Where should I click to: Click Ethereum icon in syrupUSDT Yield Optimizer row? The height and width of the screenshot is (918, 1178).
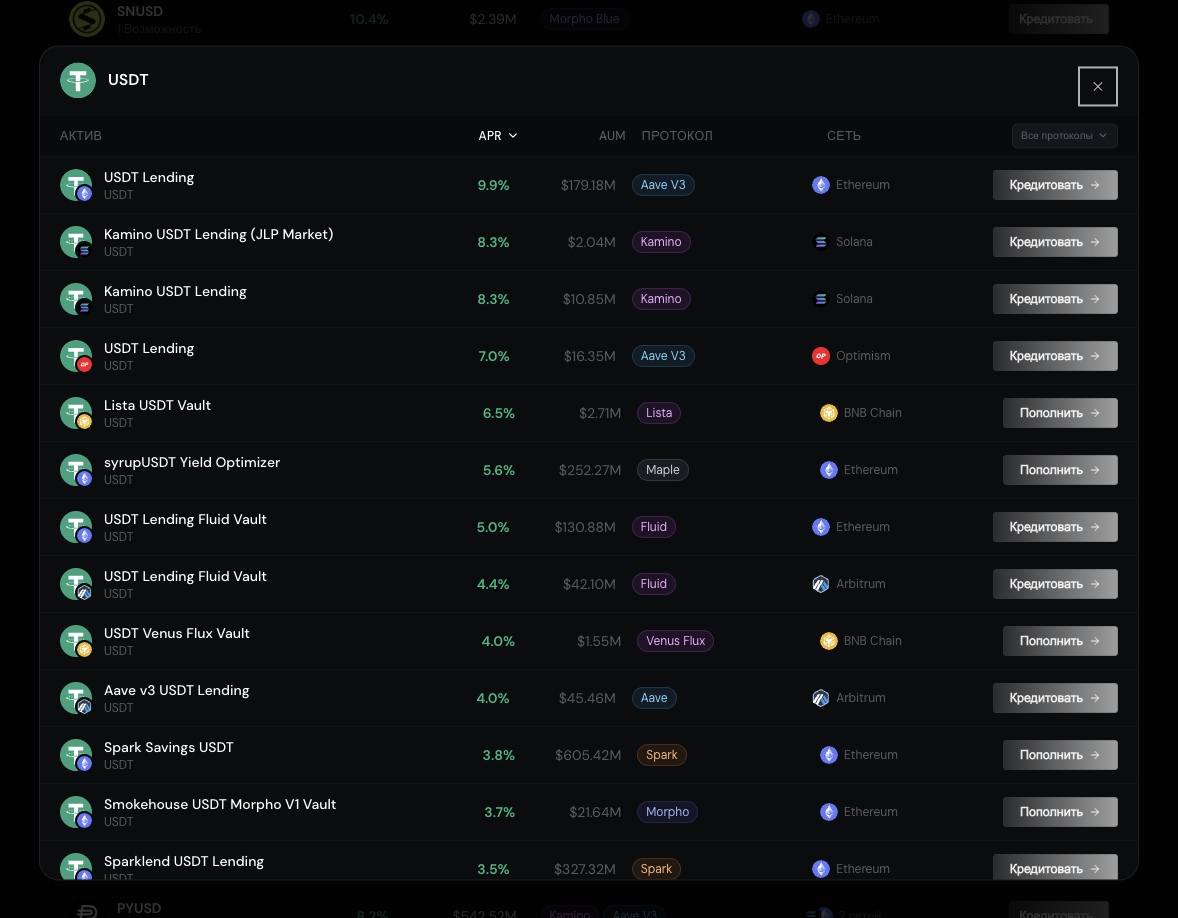point(829,470)
